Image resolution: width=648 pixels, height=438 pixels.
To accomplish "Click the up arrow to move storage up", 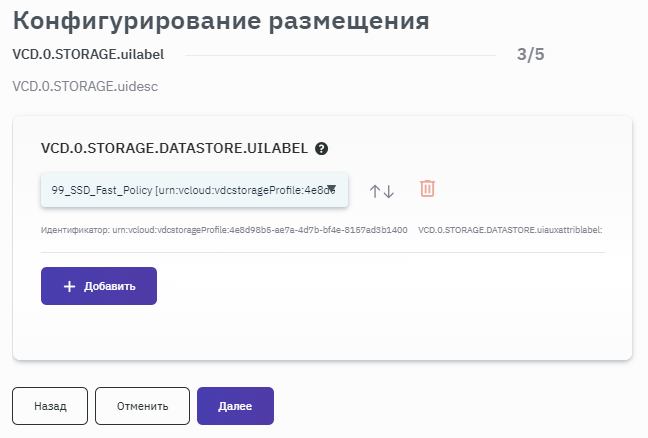I will tap(375, 191).
